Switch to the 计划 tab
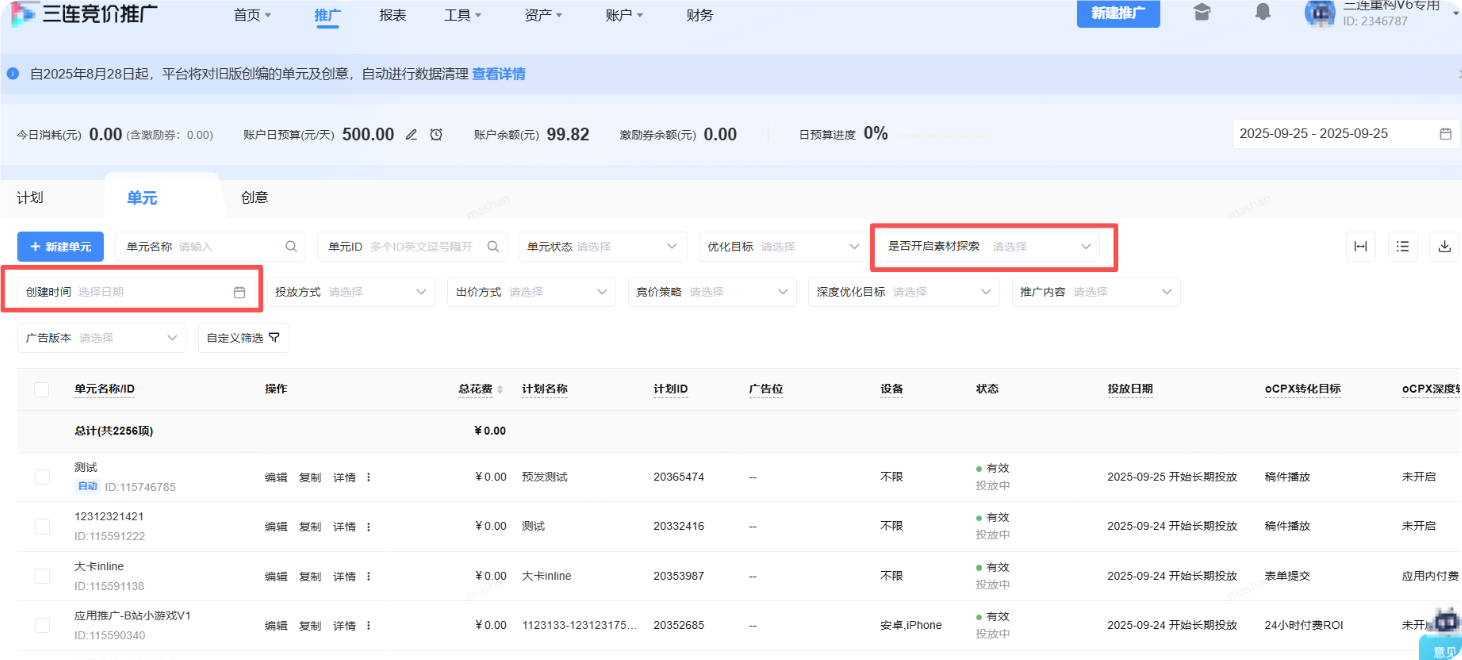Viewport: 1462px width, 660px height. coord(30,198)
